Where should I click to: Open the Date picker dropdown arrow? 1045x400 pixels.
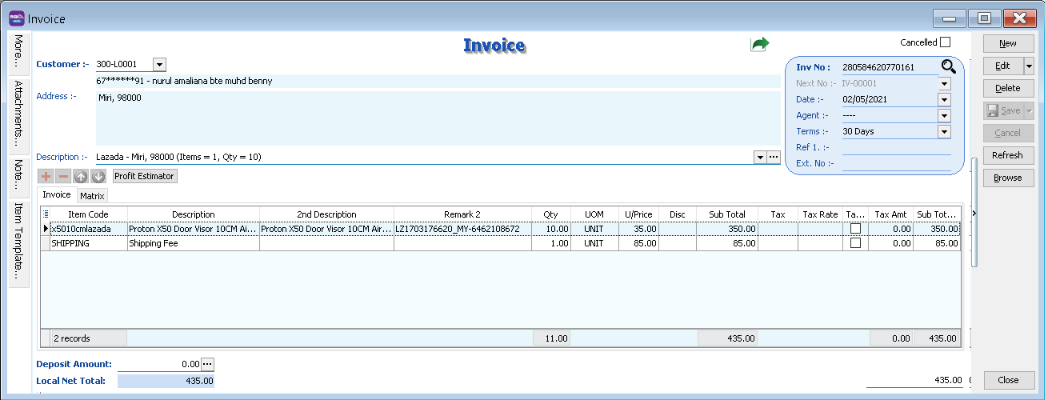[943, 99]
